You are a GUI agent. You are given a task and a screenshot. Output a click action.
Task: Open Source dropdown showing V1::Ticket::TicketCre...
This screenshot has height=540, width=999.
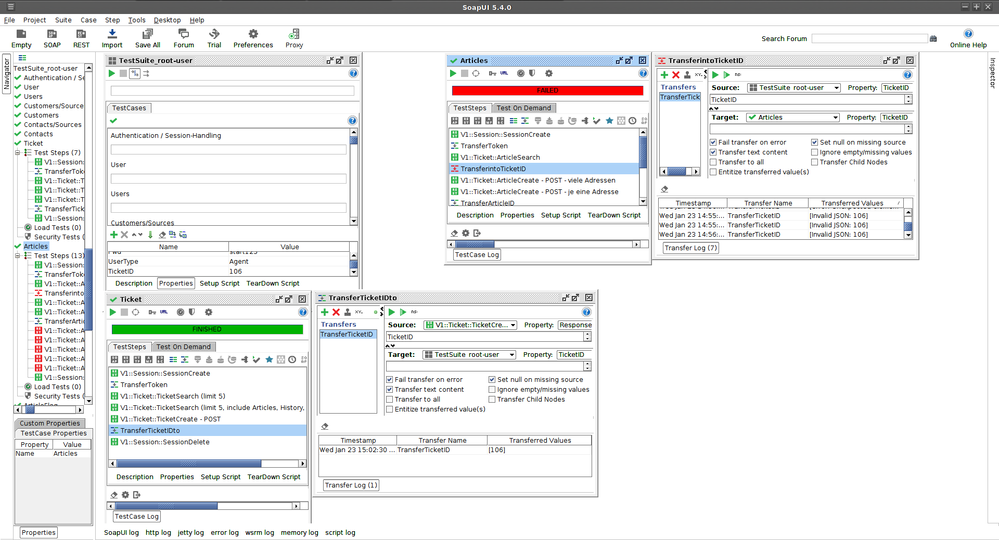tap(470, 325)
